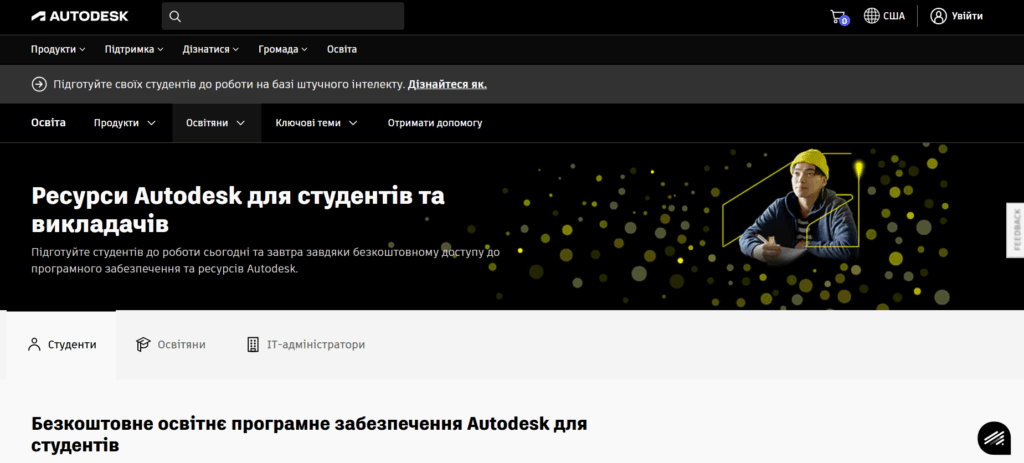
Task: Click the globe region icon
Action: click(x=871, y=16)
